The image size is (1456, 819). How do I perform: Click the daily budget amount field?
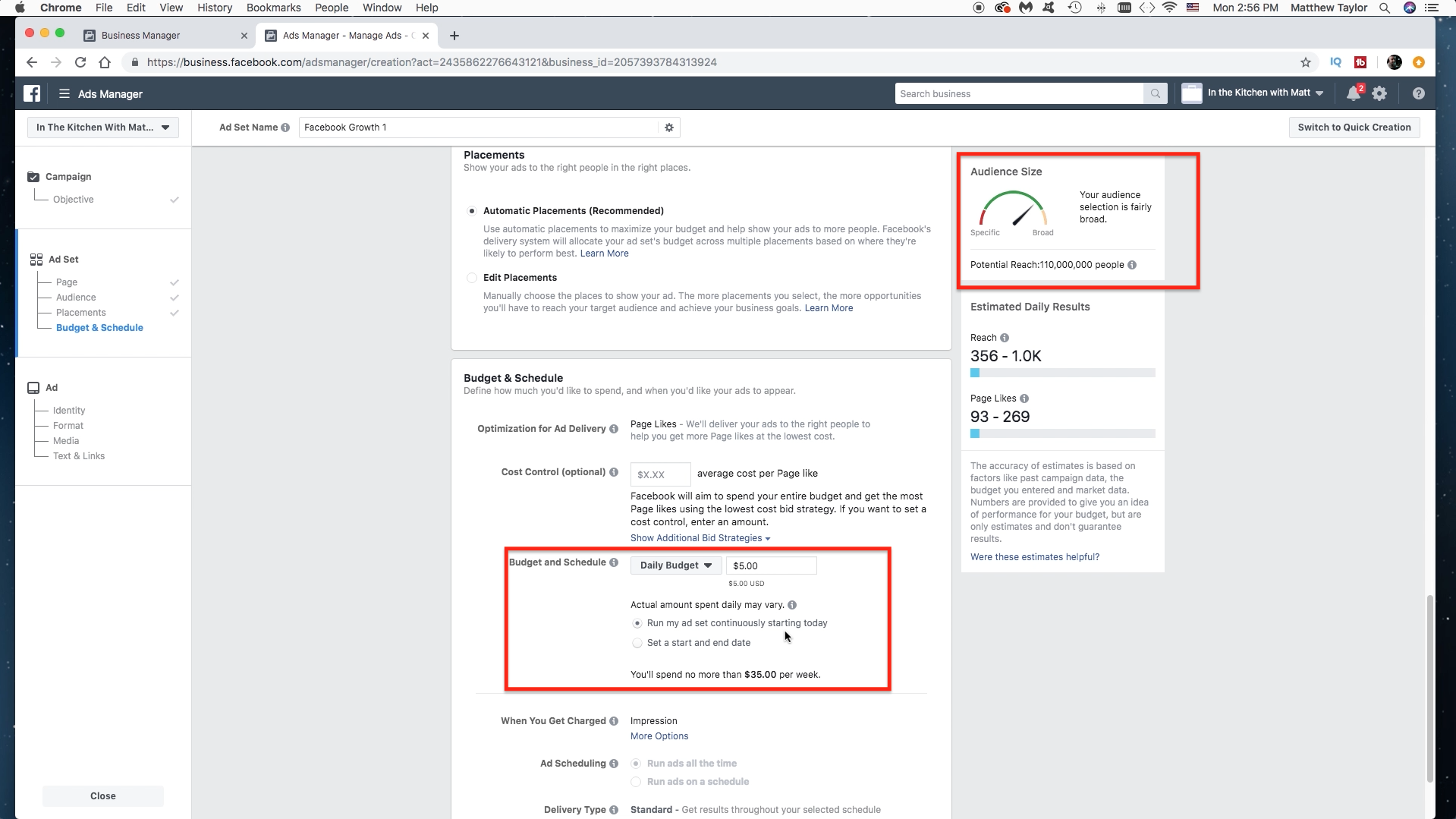pyautogui.click(x=772, y=565)
